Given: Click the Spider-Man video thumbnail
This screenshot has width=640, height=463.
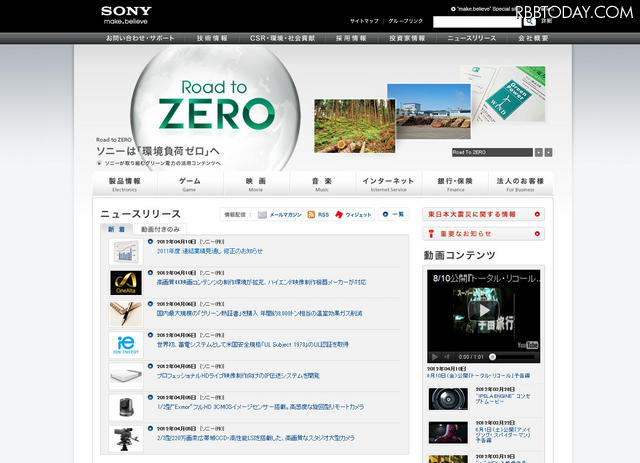Looking at the screenshot, I should click(x=448, y=433).
